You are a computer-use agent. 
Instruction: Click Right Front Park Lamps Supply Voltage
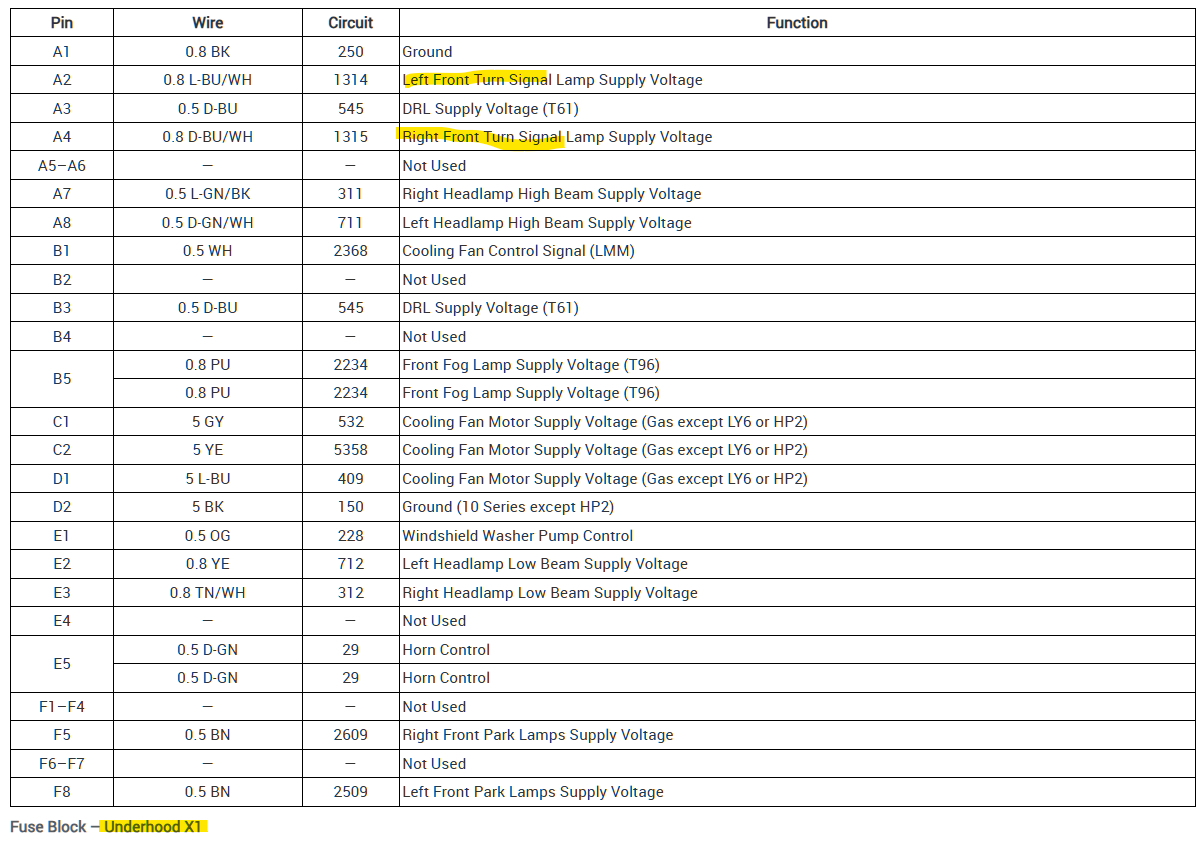click(x=538, y=735)
